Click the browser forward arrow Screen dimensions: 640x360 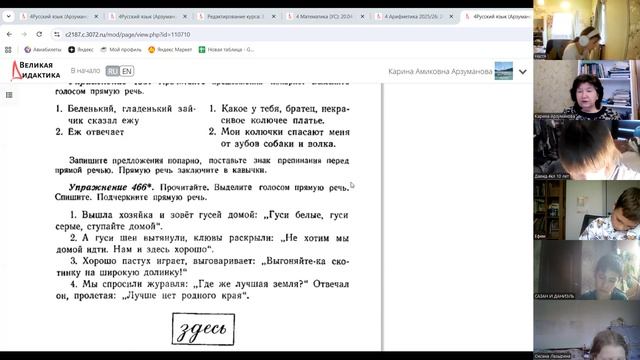tap(24, 35)
